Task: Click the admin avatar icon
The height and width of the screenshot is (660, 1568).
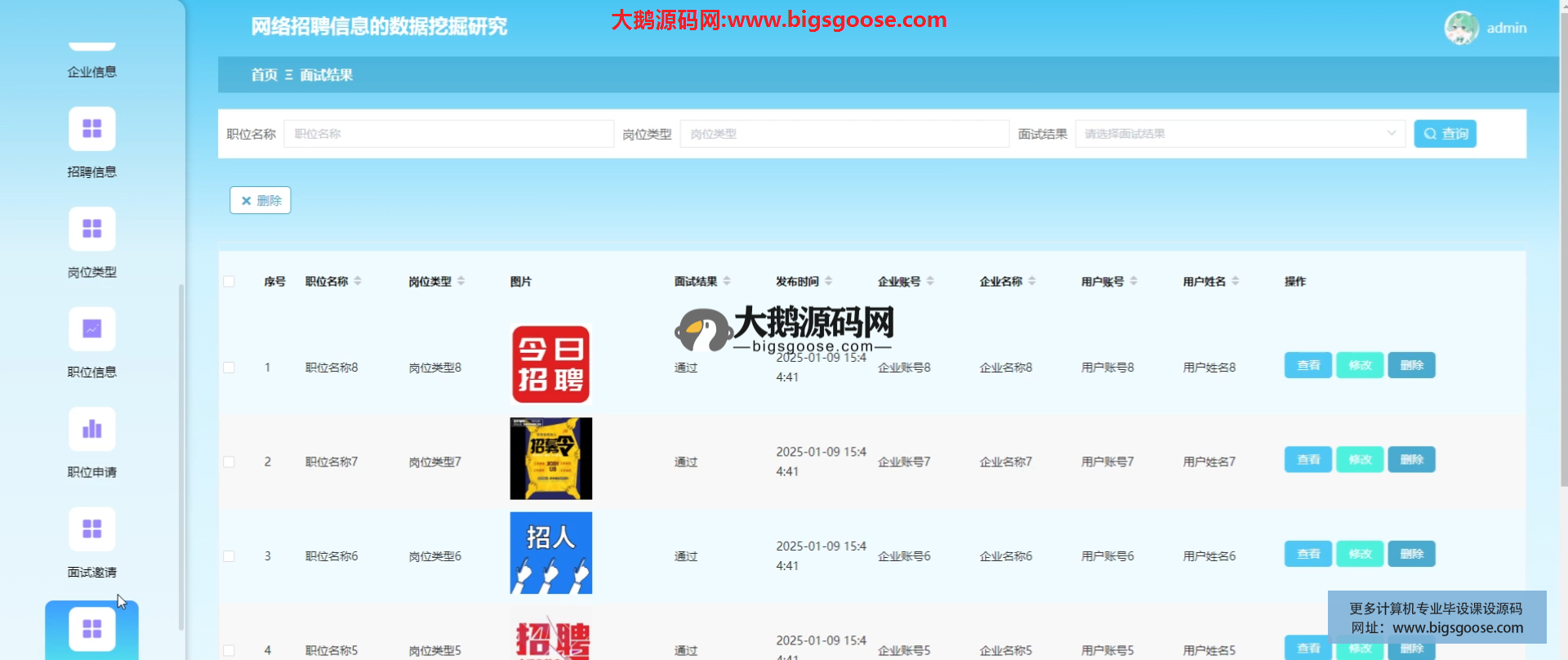Action: 1461,28
